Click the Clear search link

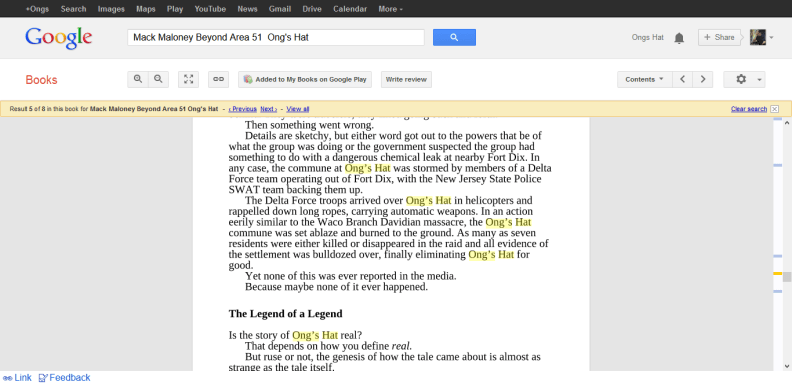coord(749,109)
